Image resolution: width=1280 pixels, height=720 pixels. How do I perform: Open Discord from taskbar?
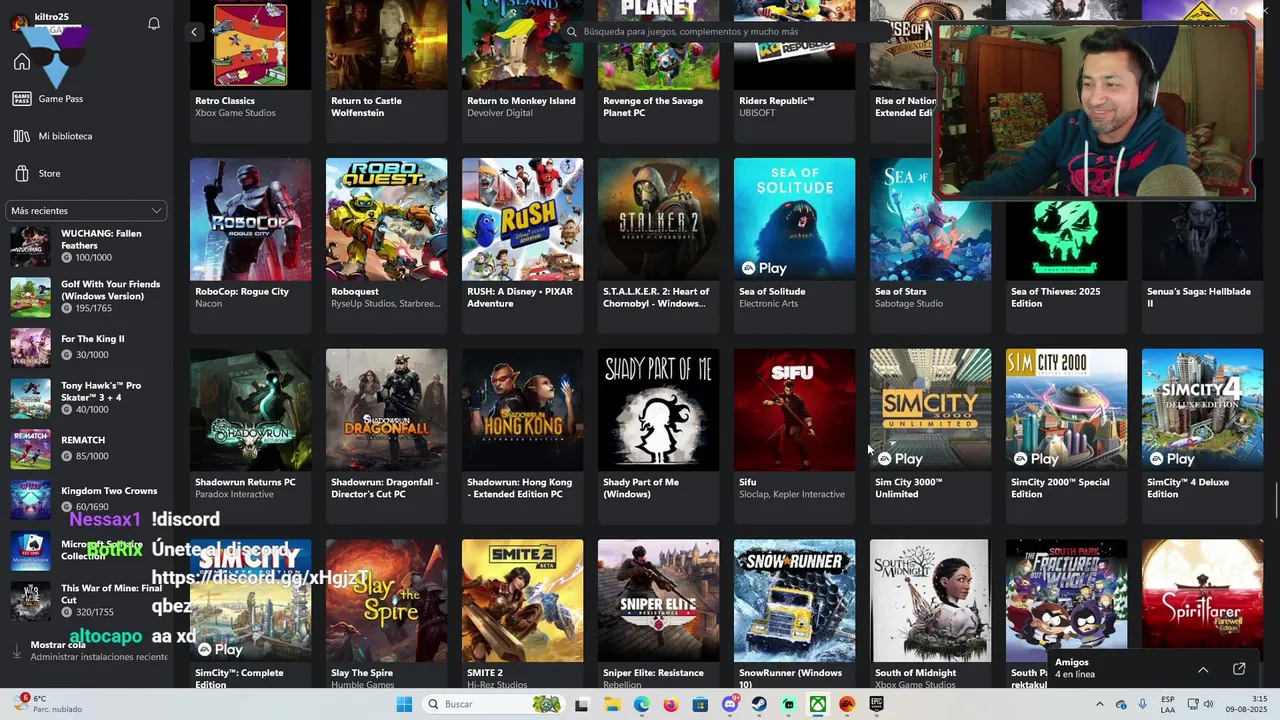pos(730,705)
